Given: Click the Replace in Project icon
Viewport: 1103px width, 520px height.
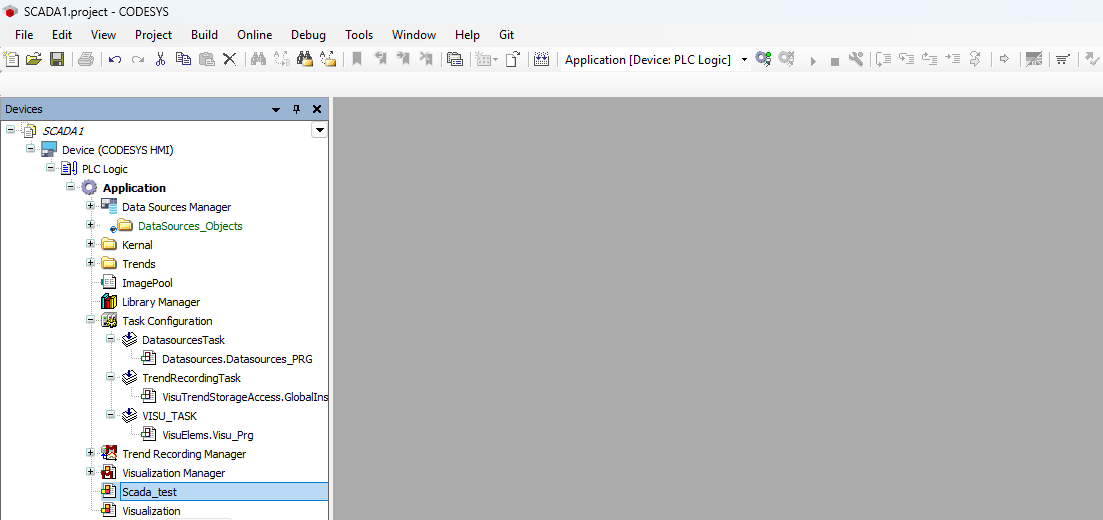Looking at the screenshot, I should pyautogui.click(x=327, y=60).
